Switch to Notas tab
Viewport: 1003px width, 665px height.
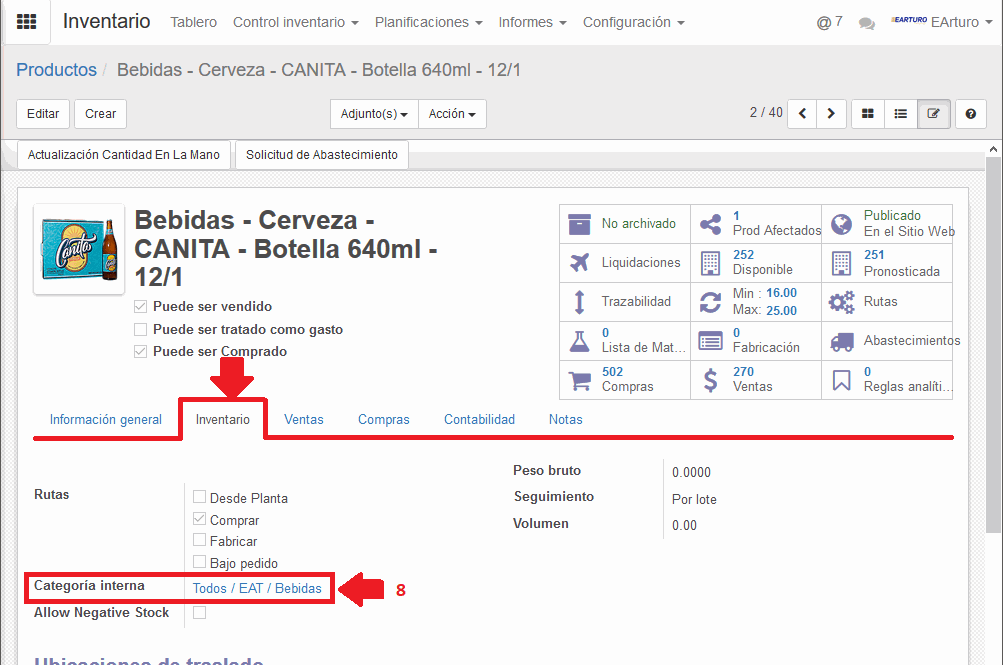[565, 419]
